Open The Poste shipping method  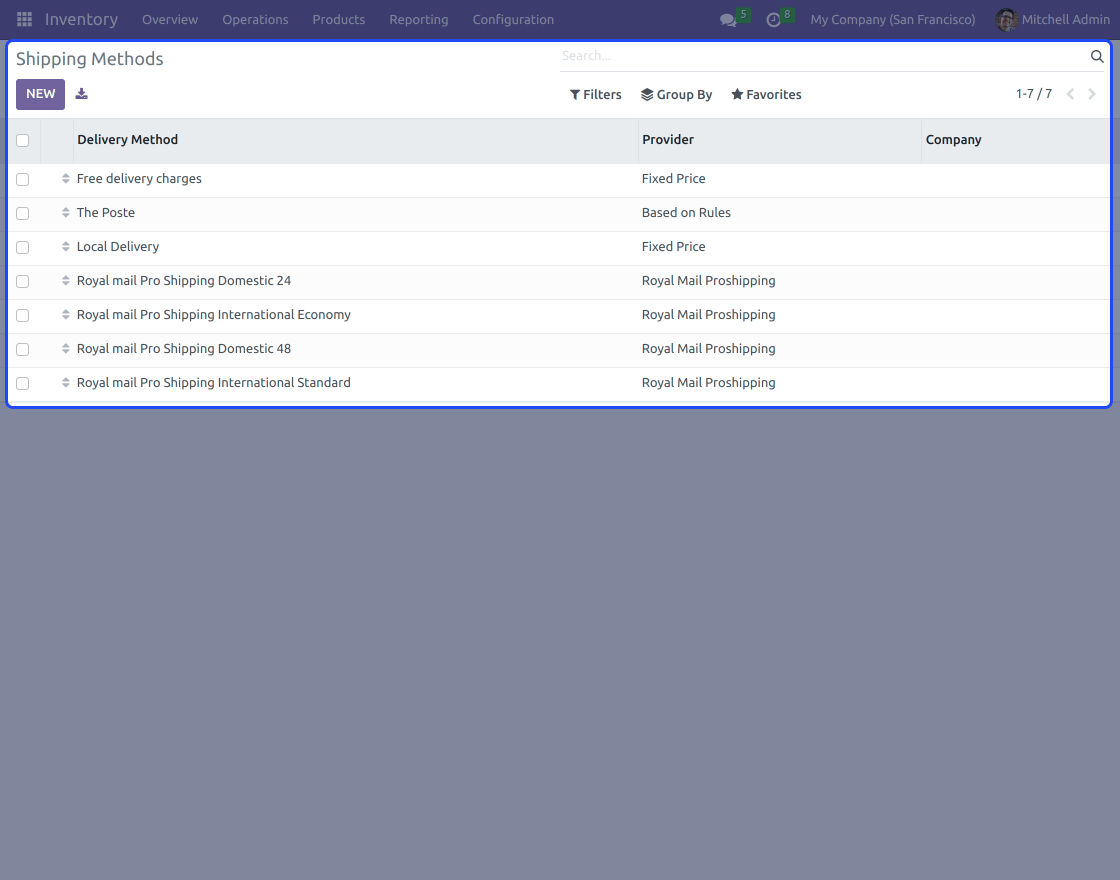click(106, 213)
